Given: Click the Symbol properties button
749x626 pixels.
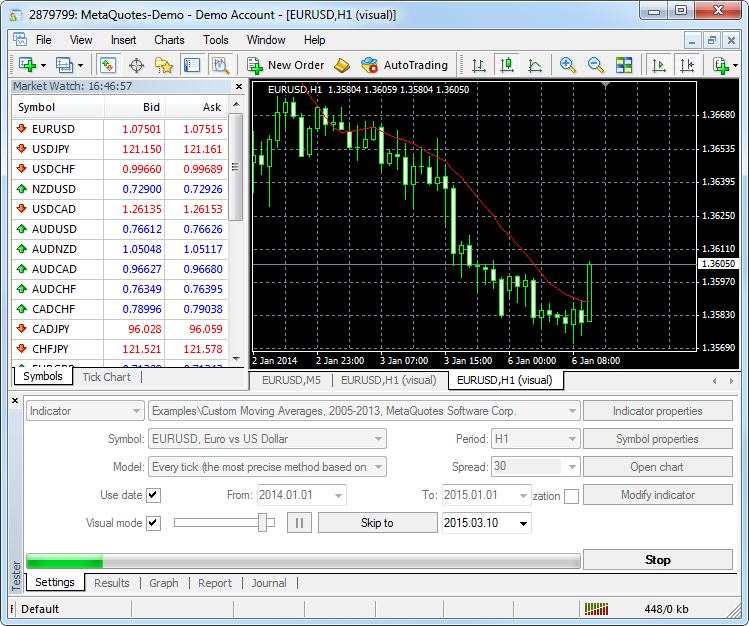Looking at the screenshot, I should (657, 439).
